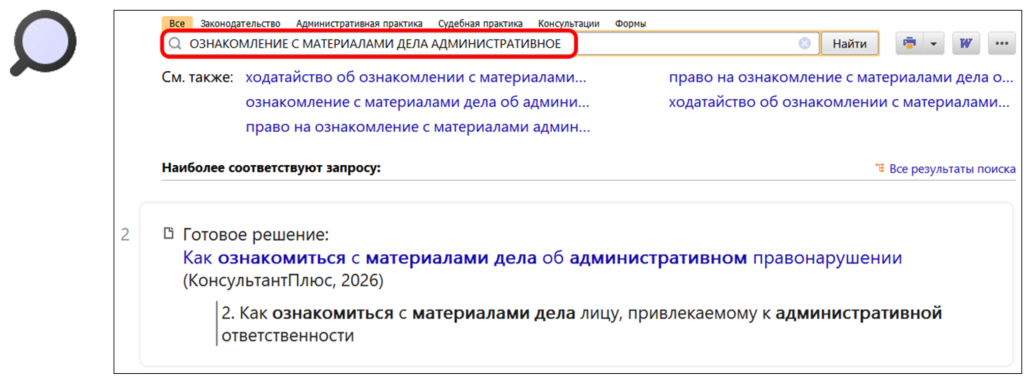Open the print options dropdown arrow
The image size is (1024, 380).
(933, 44)
